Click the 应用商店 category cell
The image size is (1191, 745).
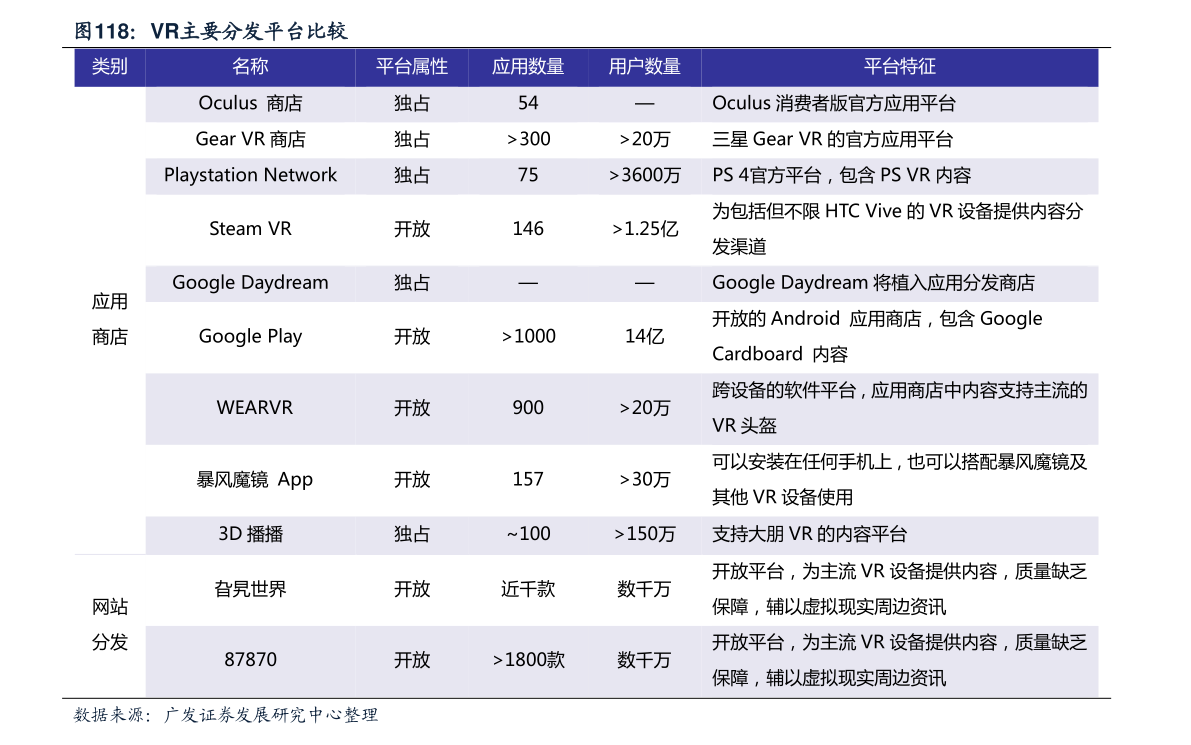coord(109,319)
